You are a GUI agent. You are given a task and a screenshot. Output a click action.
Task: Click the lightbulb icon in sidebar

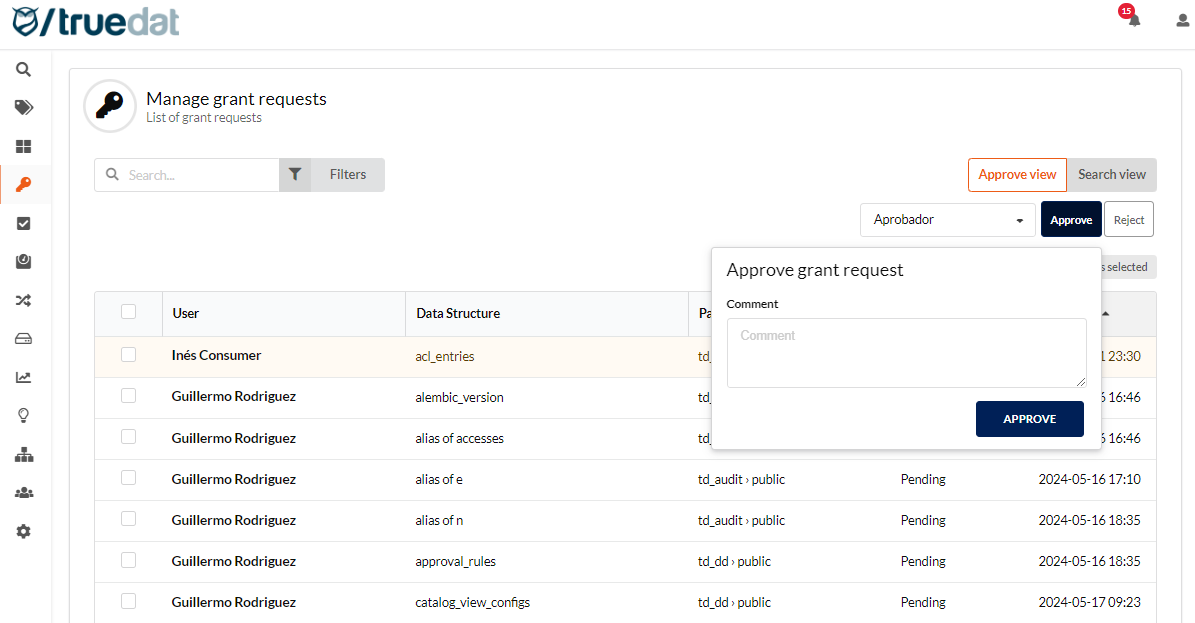[23, 416]
